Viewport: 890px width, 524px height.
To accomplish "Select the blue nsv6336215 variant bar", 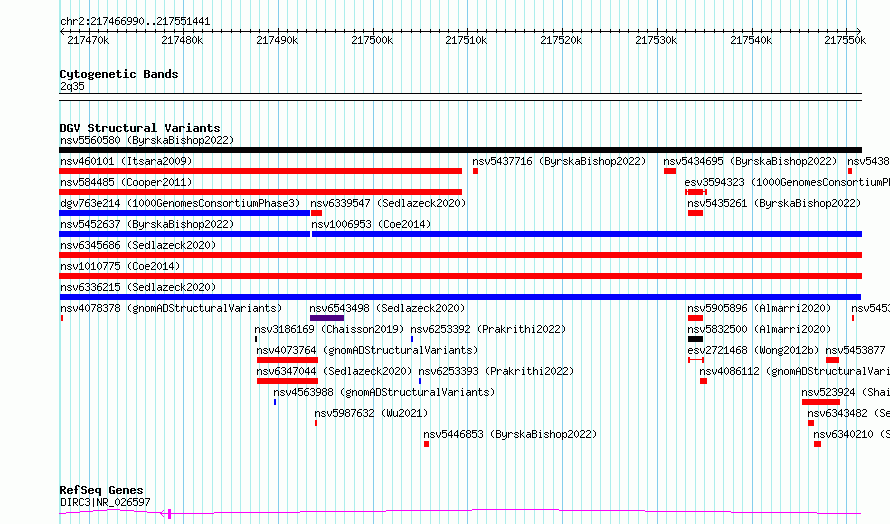I will click(460, 297).
